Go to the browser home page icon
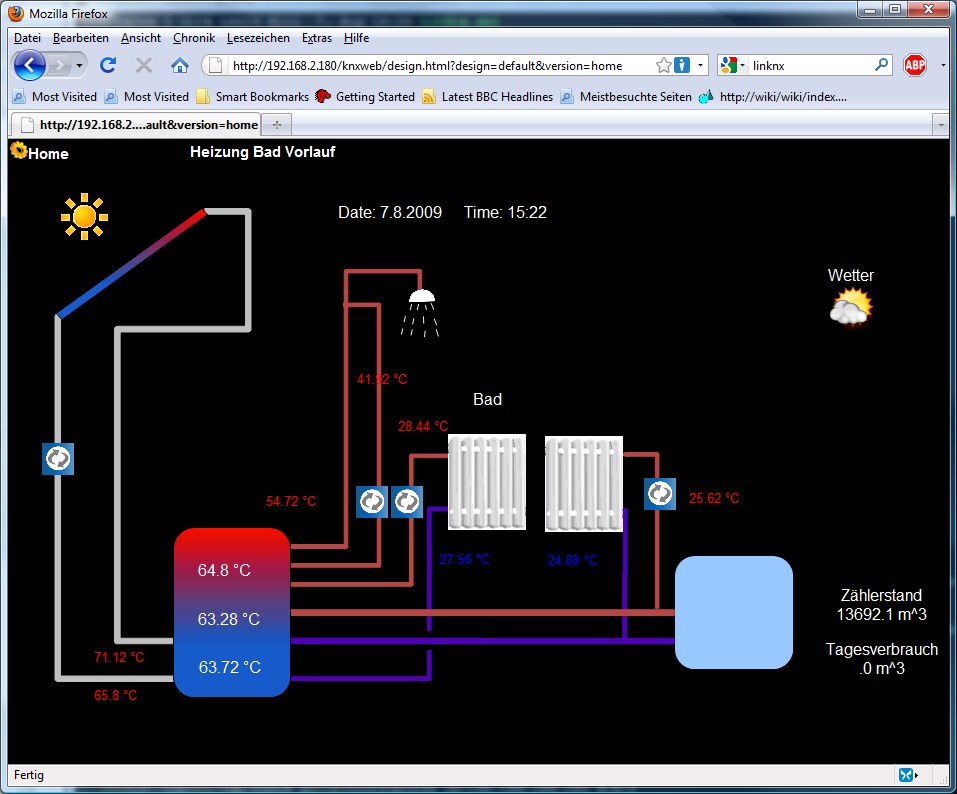This screenshot has height=794, width=957. pyautogui.click(x=180, y=65)
